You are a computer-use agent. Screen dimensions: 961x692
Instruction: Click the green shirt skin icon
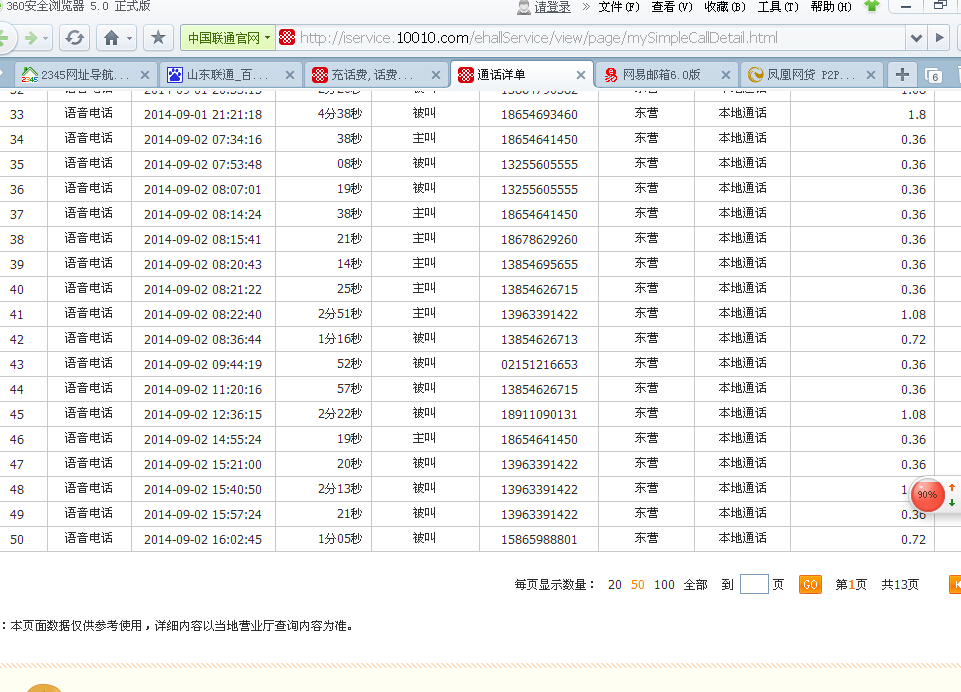872,7
